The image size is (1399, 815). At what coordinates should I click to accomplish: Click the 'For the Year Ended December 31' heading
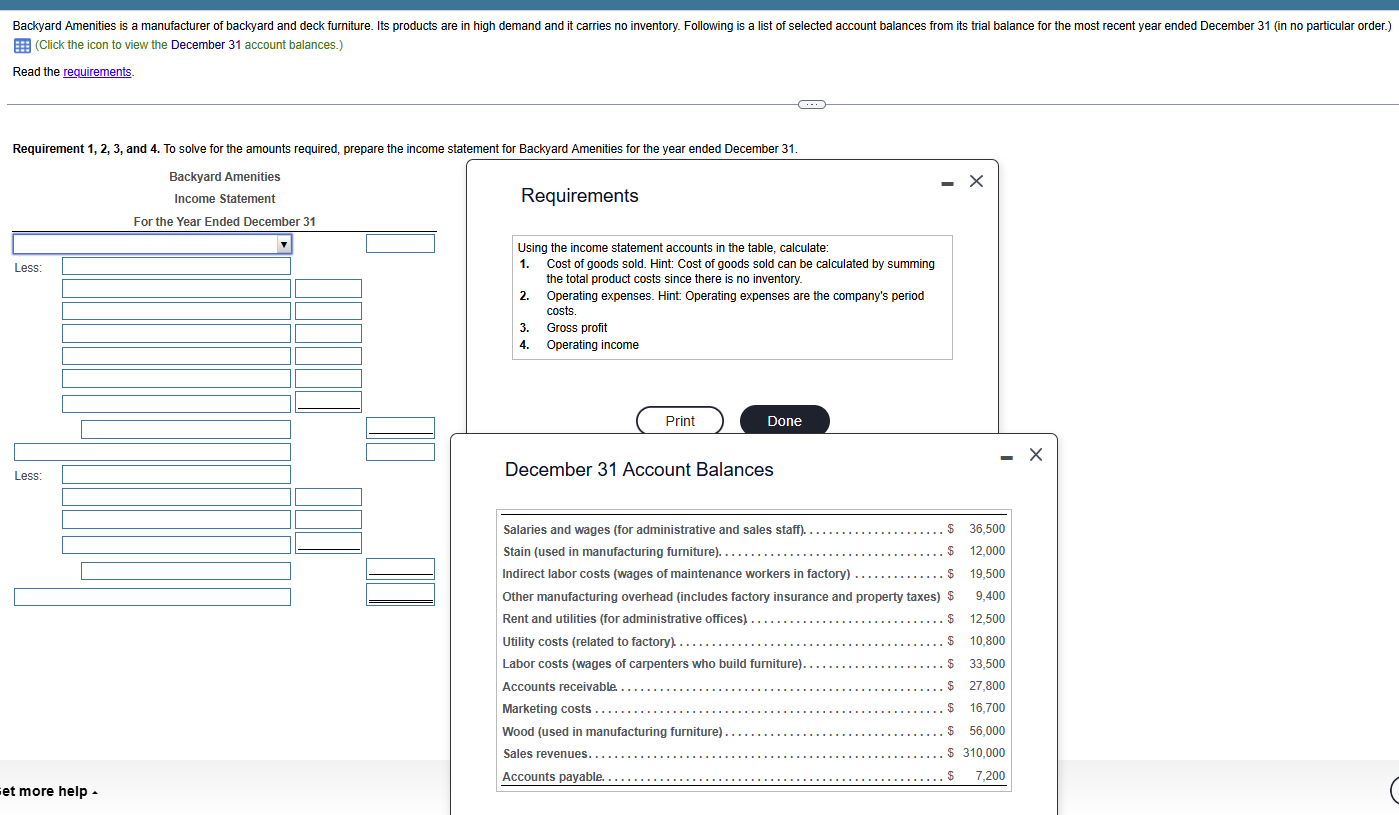click(225, 221)
